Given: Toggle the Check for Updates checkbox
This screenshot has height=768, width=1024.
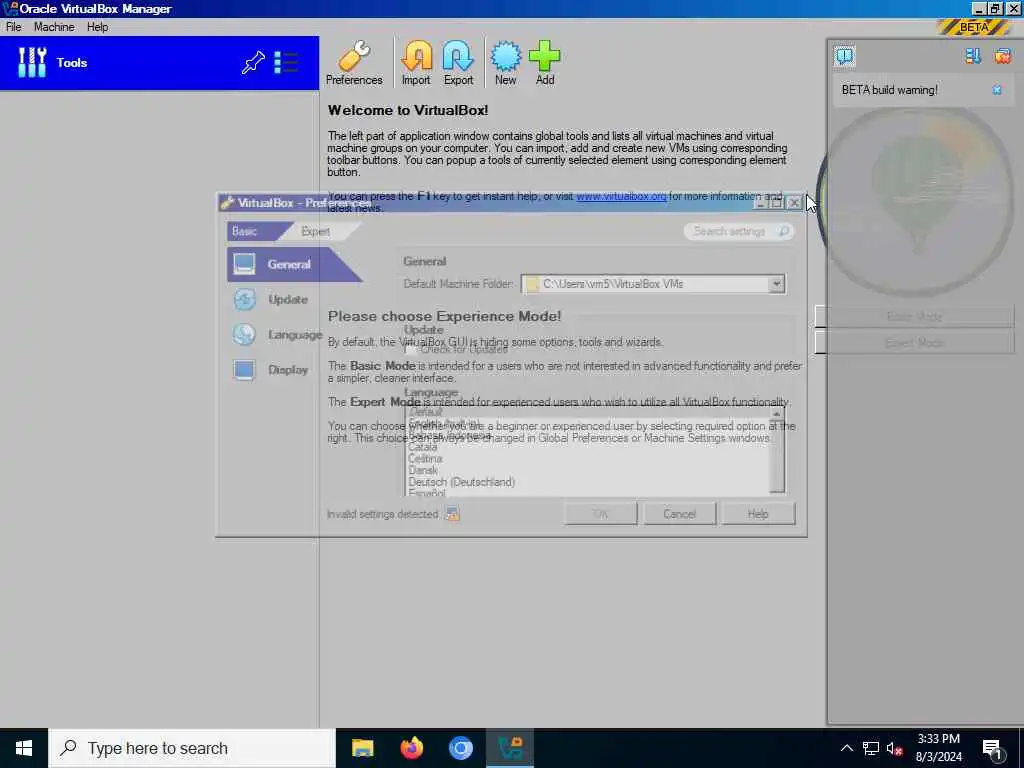Looking at the screenshot, I should [411, 350].
